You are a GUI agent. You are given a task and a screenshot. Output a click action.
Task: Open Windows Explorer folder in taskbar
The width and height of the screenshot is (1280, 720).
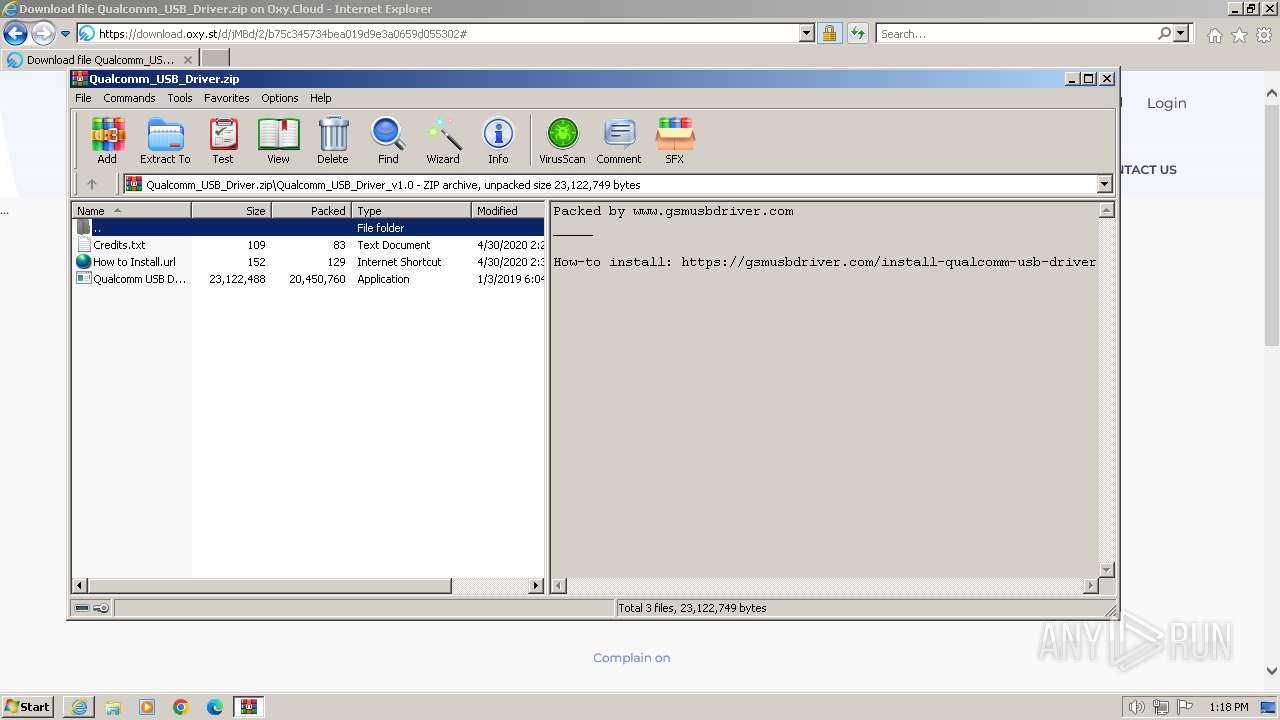(x=113, y=707)
